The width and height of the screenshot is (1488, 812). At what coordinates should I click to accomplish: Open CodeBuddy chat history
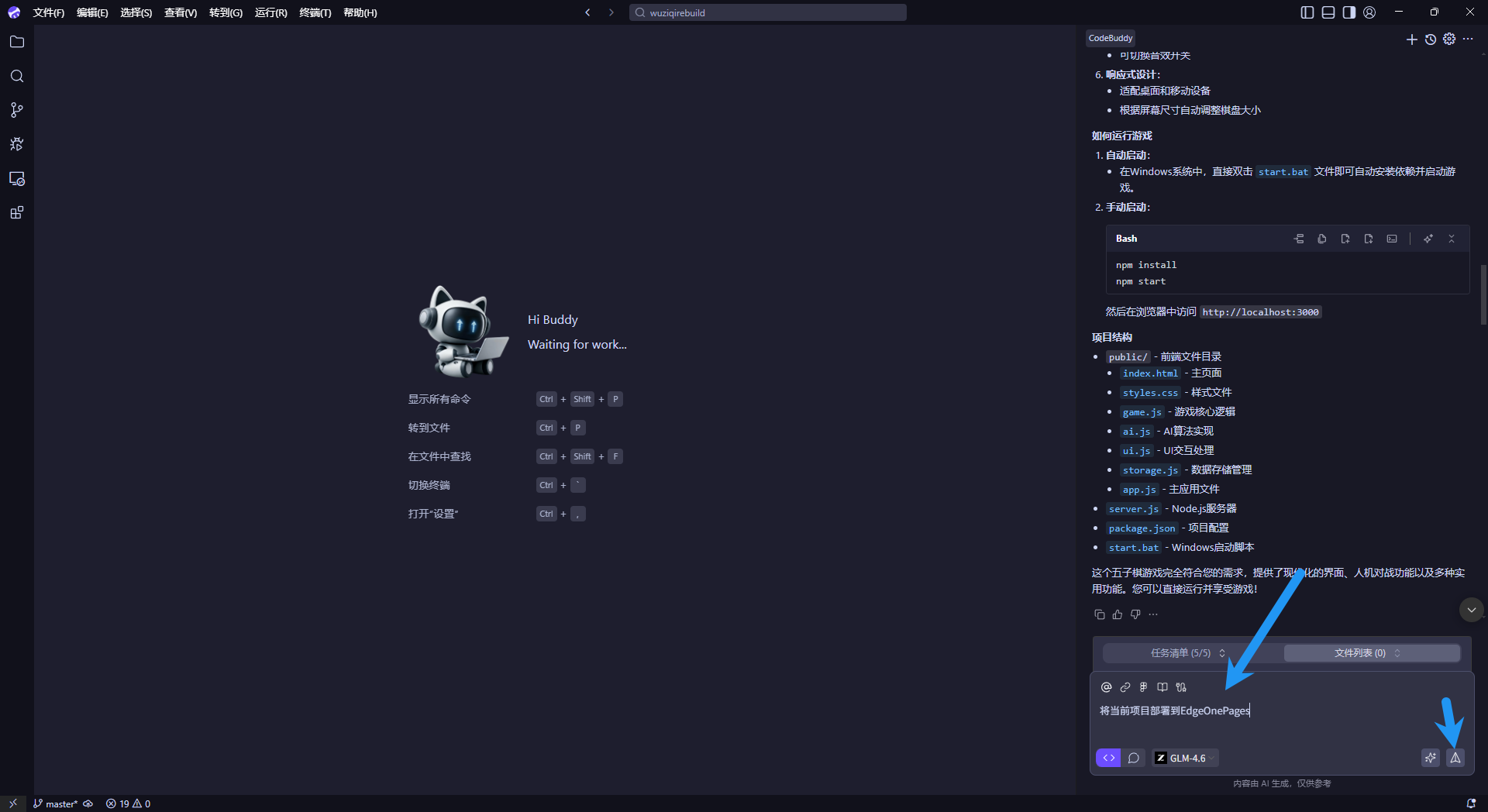click(1430, 39)
